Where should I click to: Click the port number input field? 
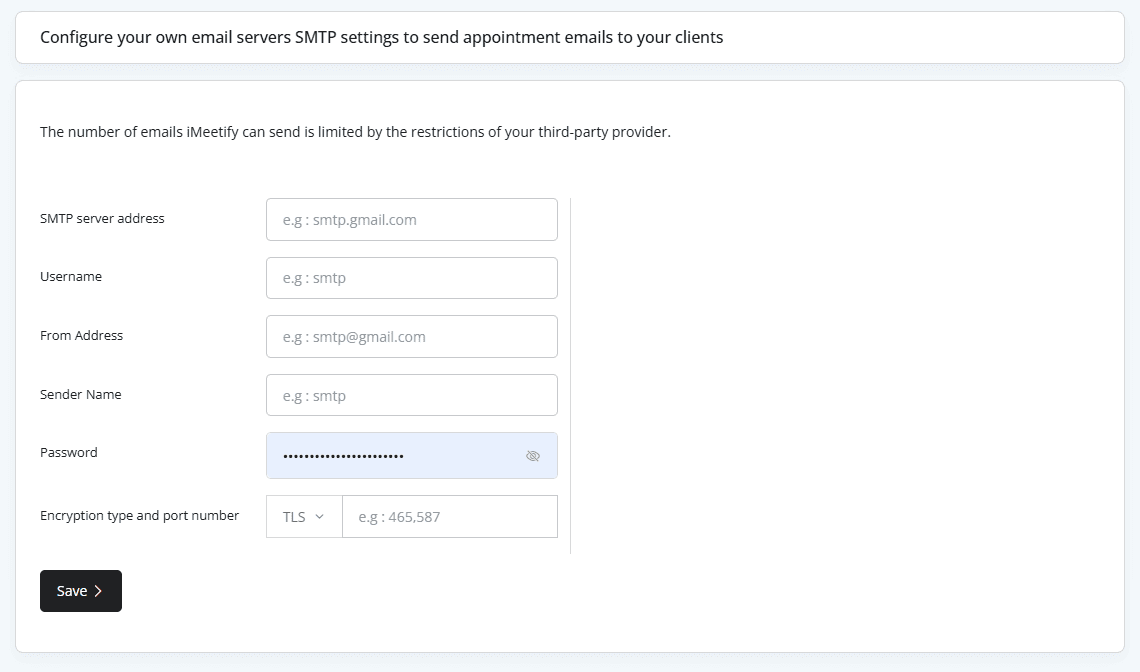tap(449, 517)
